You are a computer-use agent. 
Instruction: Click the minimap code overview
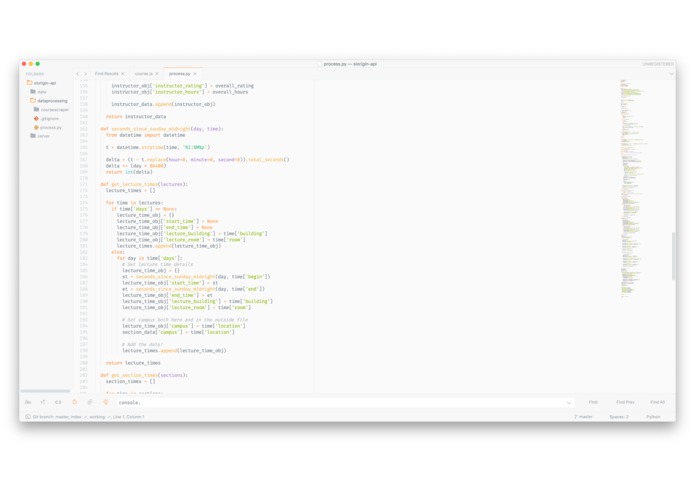click(x=634, y=188)
